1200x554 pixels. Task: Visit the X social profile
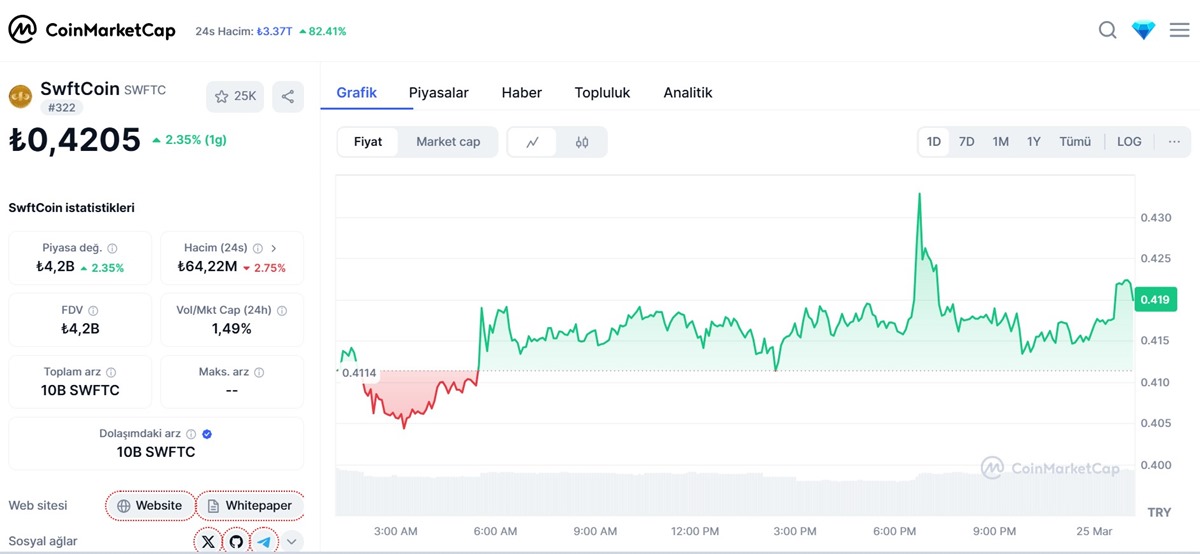pos(207,541)
